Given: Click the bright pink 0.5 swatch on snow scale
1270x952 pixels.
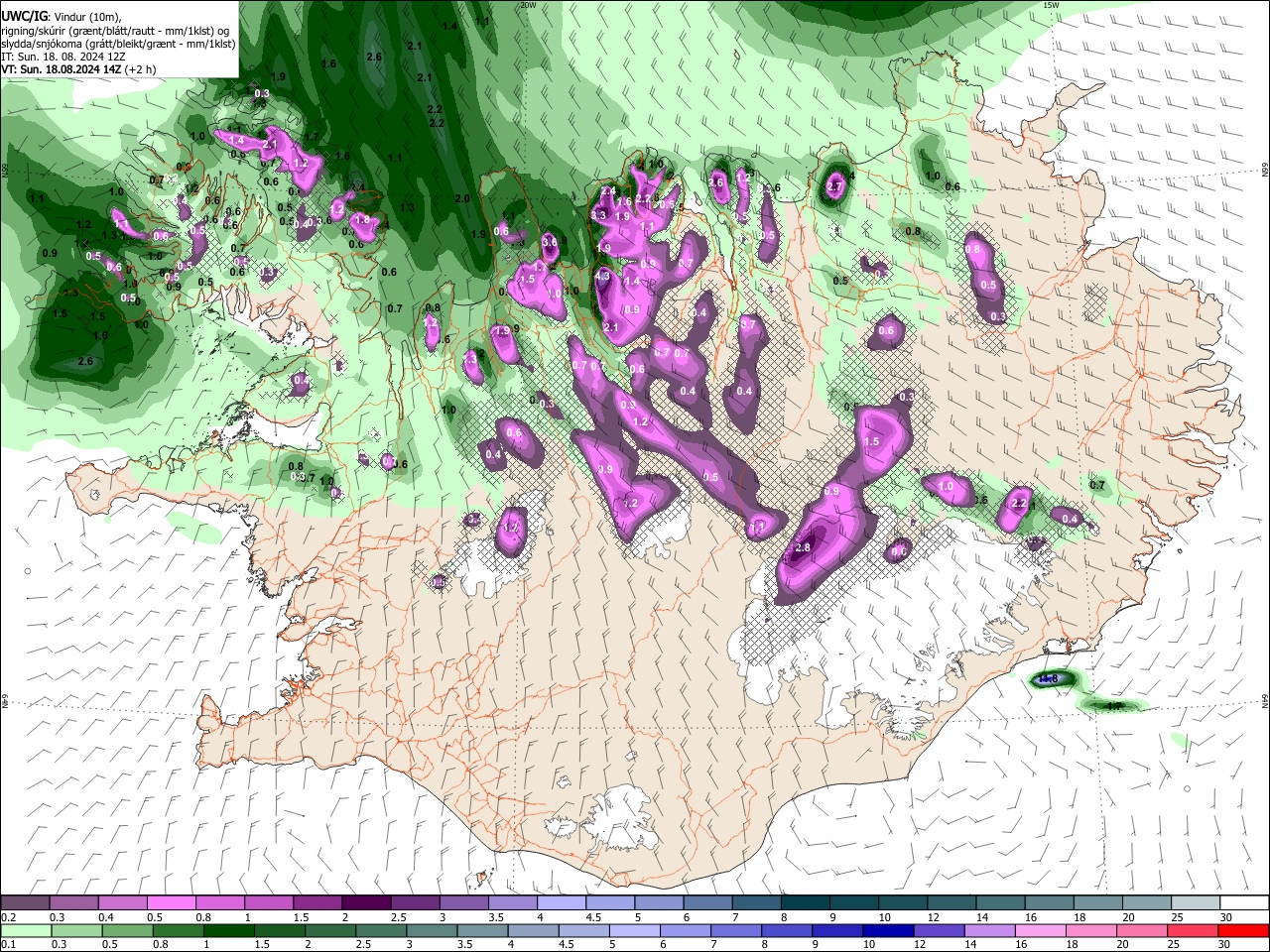Looking at the screenshot, I should tap(172, 902).
